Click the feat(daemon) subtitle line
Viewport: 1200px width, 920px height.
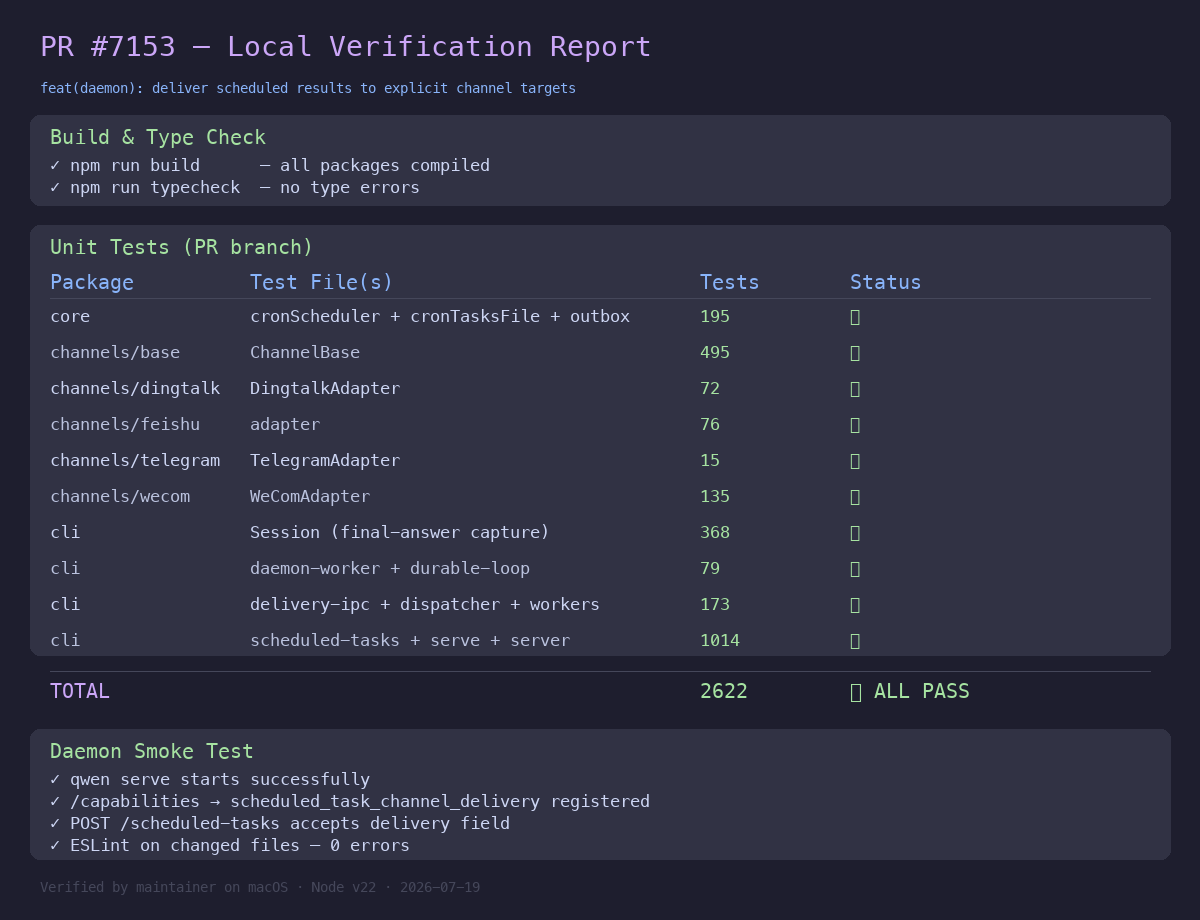click(308, 88)
